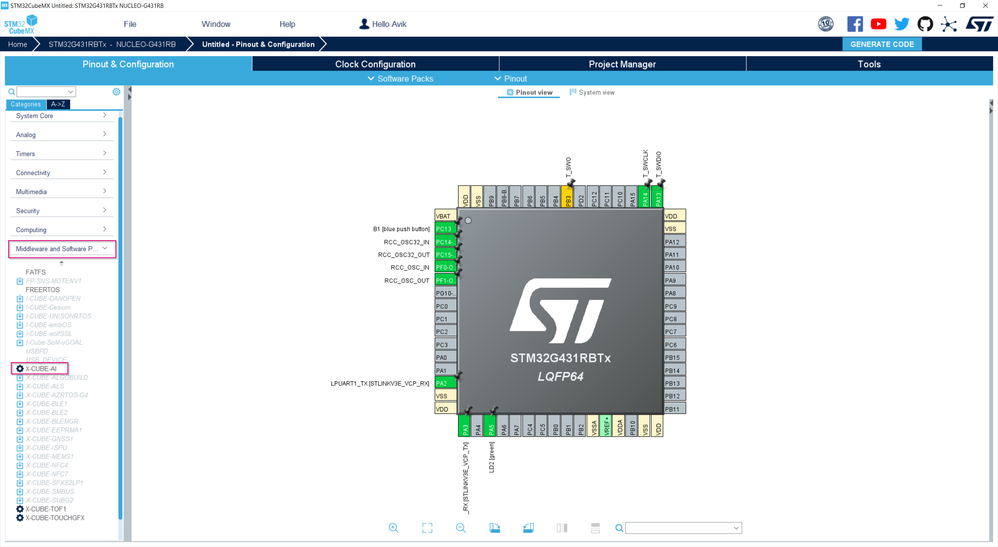998x547 pixels.
Task: Collapse the Middleware and Software Packs category
Action: (62, 249)
